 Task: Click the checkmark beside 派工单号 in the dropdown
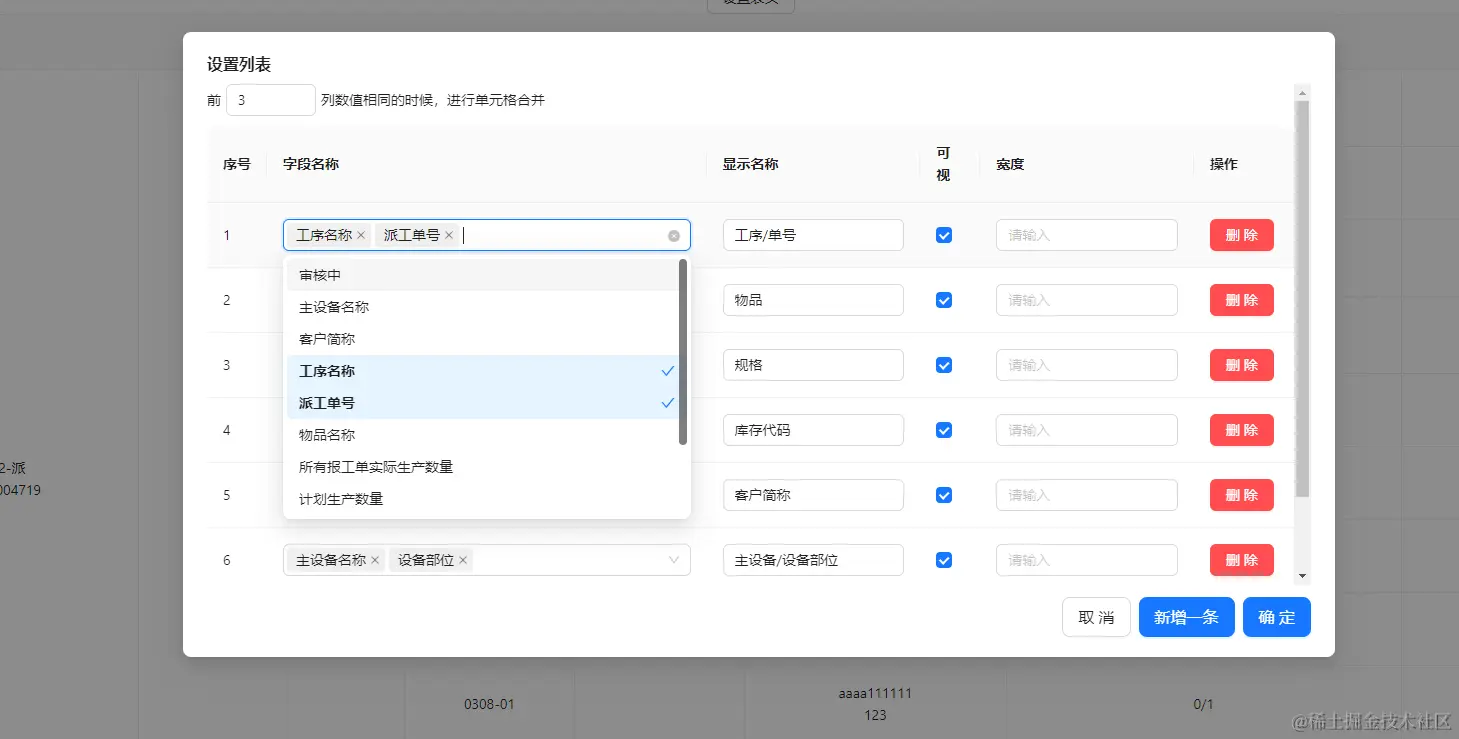click(x=667, y=402)
